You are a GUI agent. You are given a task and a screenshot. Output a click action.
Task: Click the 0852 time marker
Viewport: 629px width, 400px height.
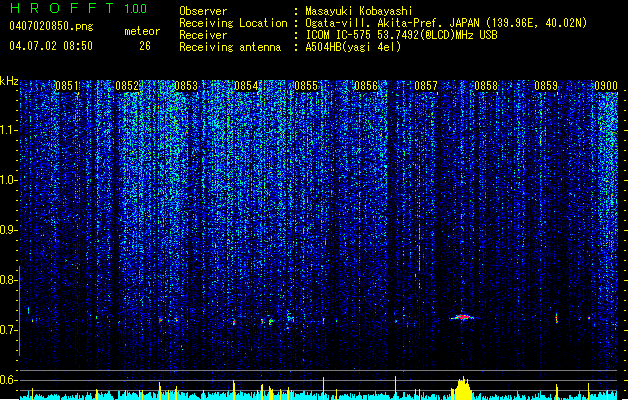127,86
